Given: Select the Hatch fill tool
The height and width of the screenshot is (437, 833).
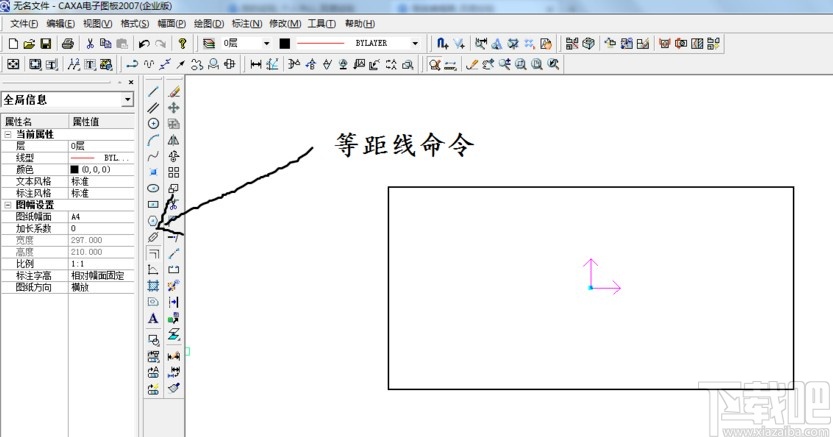Looking at the screenshot, I should point(153,286).
